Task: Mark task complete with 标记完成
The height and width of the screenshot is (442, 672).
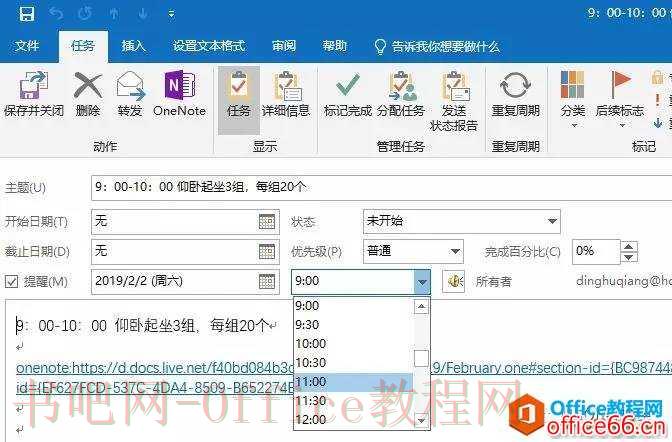Action: pyautogui.click(x=348, y=94)
